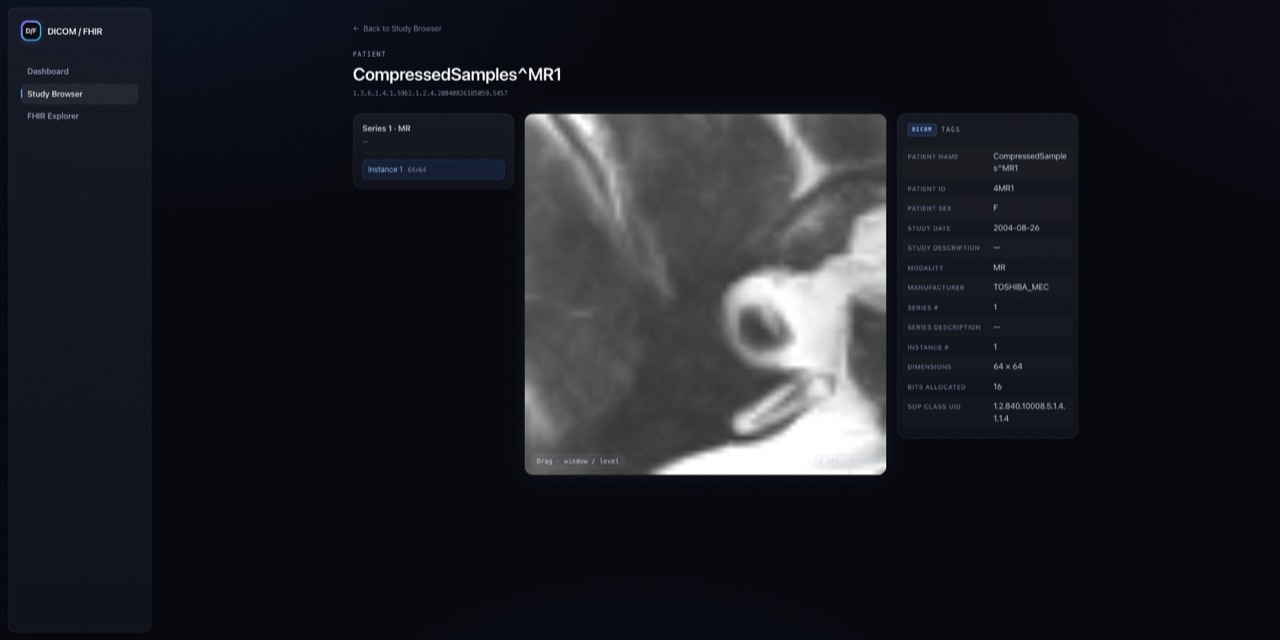Viewport: 1280px width, 640px height.
Task: Click Patient ID value 4MR1
Action: coord(1004,188)
